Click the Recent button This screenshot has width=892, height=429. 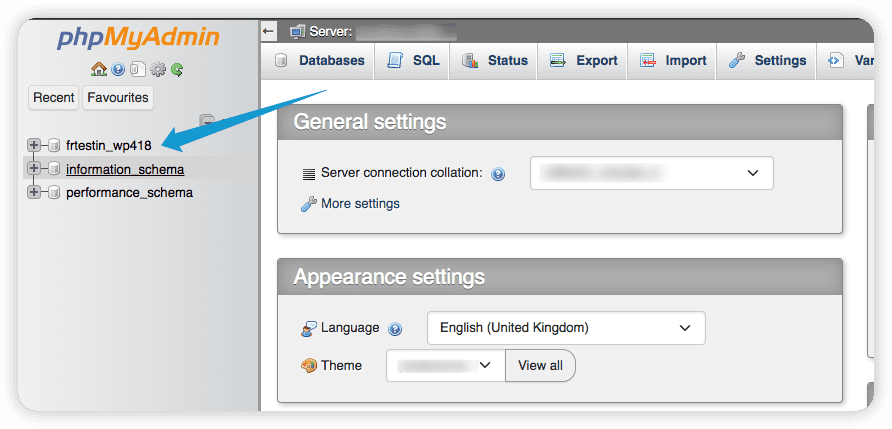point(54,97)
